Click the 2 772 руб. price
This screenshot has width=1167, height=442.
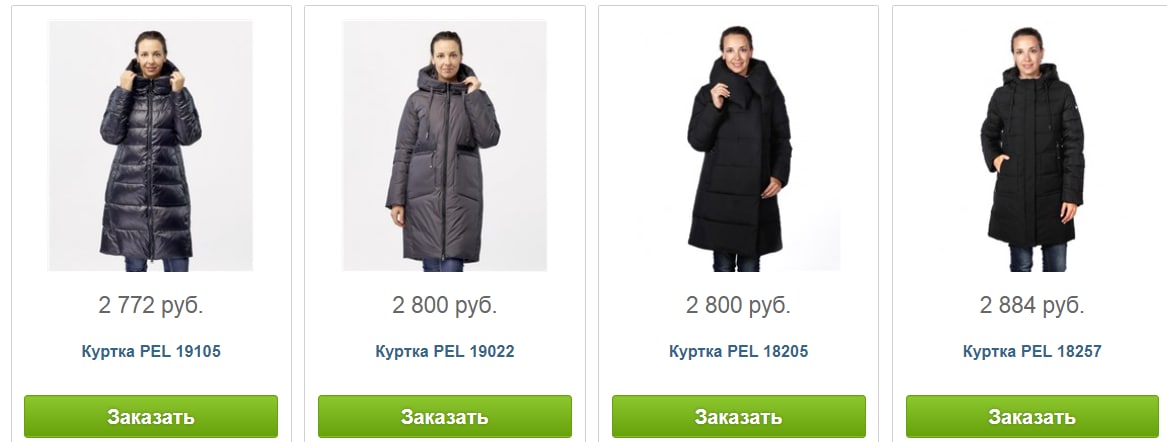point(151,305)
